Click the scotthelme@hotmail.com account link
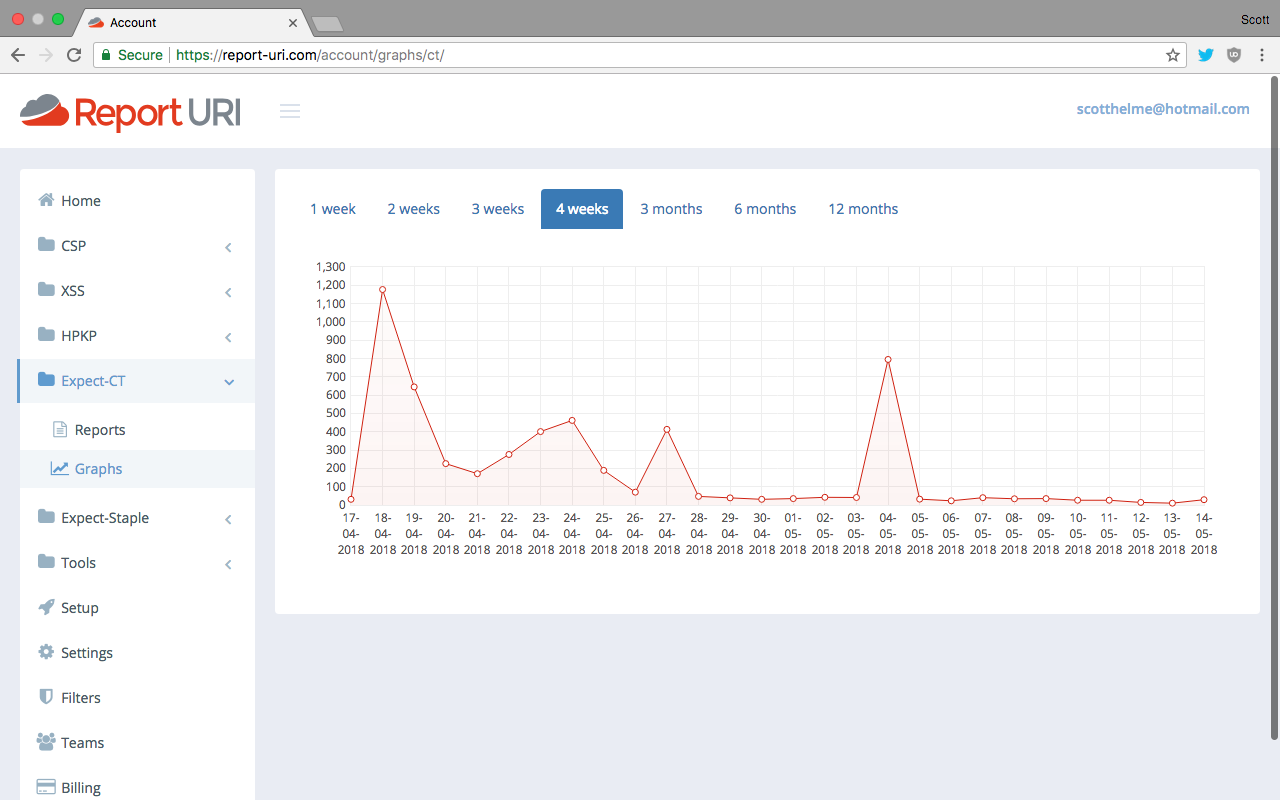 tap(1163, 109)
